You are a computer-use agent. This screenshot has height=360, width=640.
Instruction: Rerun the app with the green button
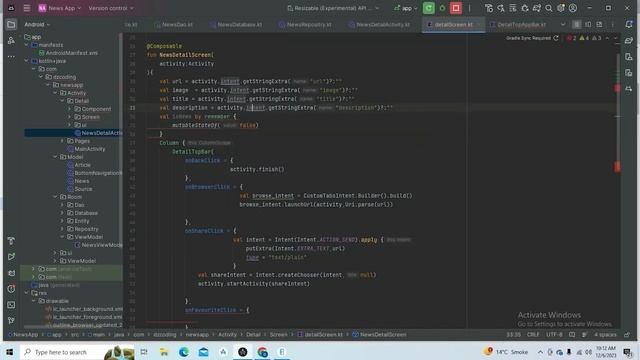tap(429, 8)
